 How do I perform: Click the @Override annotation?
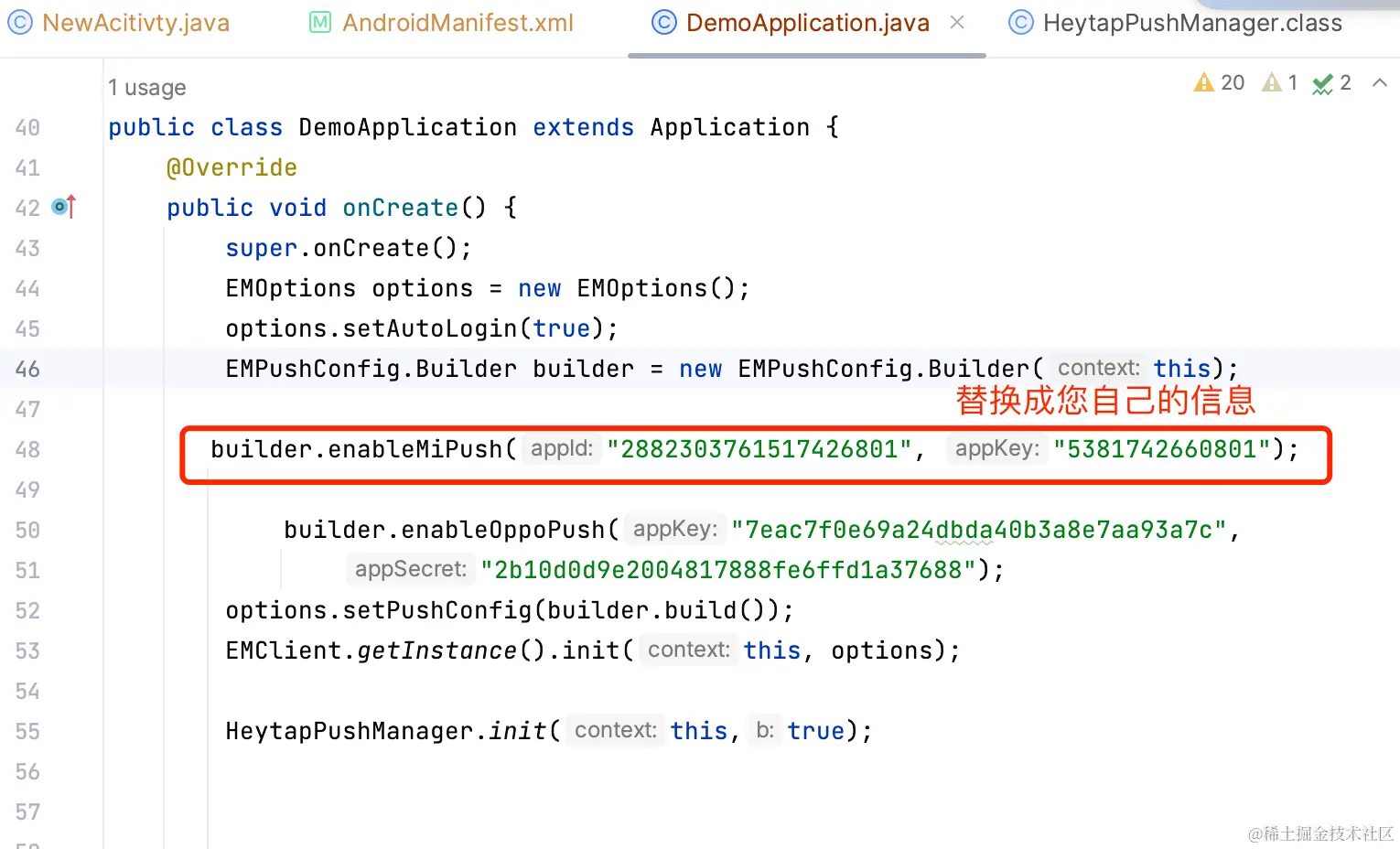pos(232,167)
